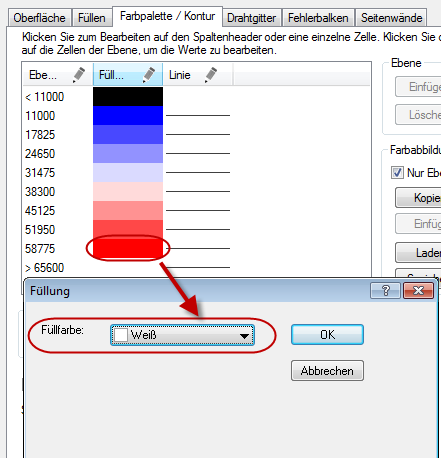
Task: Open the Fehlerbalken tab
Action: point(318,18)
